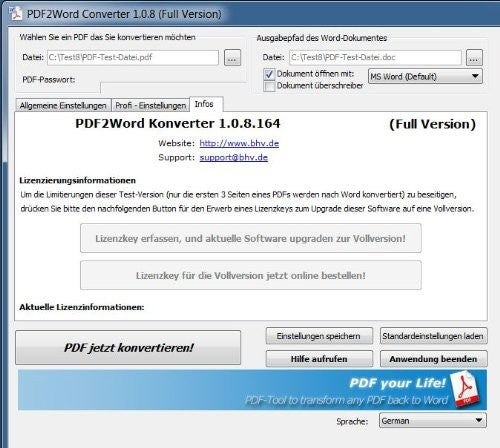Click 'Einstellungen speichern' button
This screenshot has height=448, width=500.
tap(319, 336)
